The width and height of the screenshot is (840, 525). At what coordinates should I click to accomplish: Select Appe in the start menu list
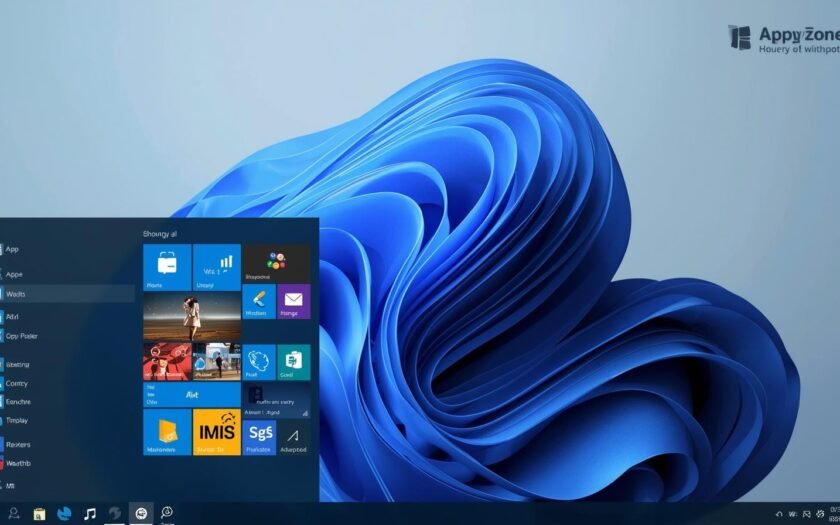[14, 274]
